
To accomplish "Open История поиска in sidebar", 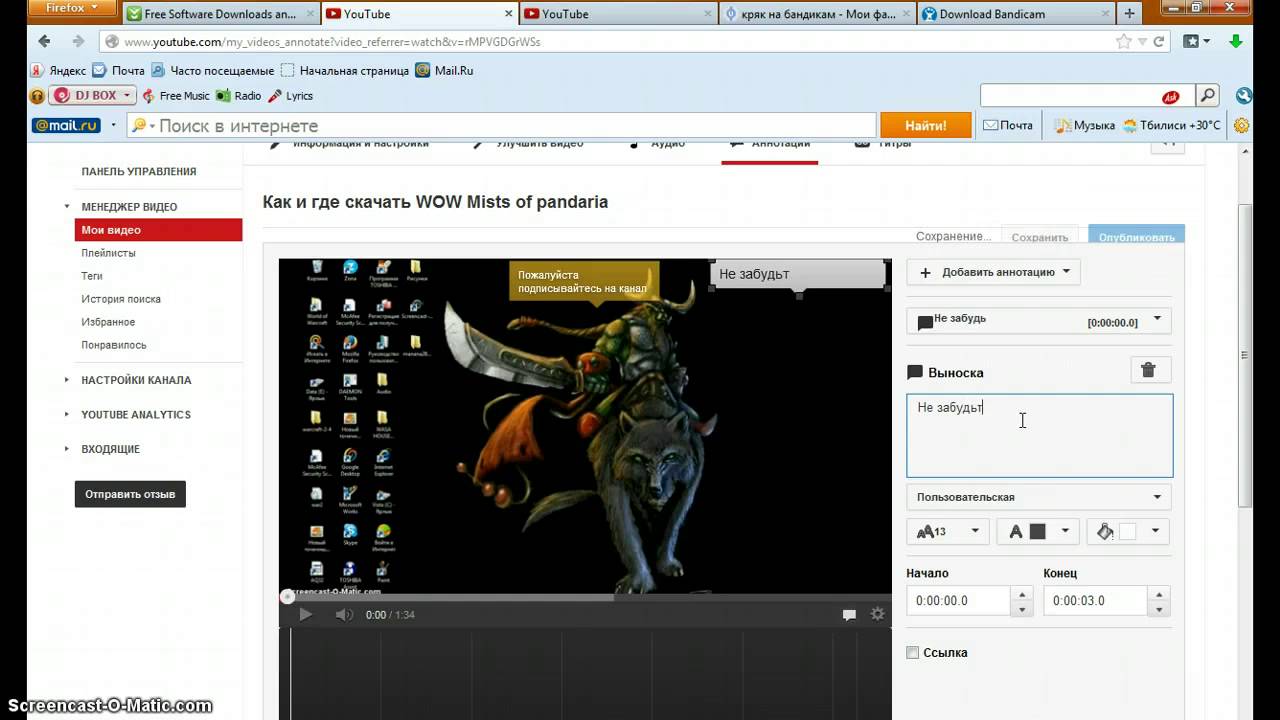I will 121,299.
